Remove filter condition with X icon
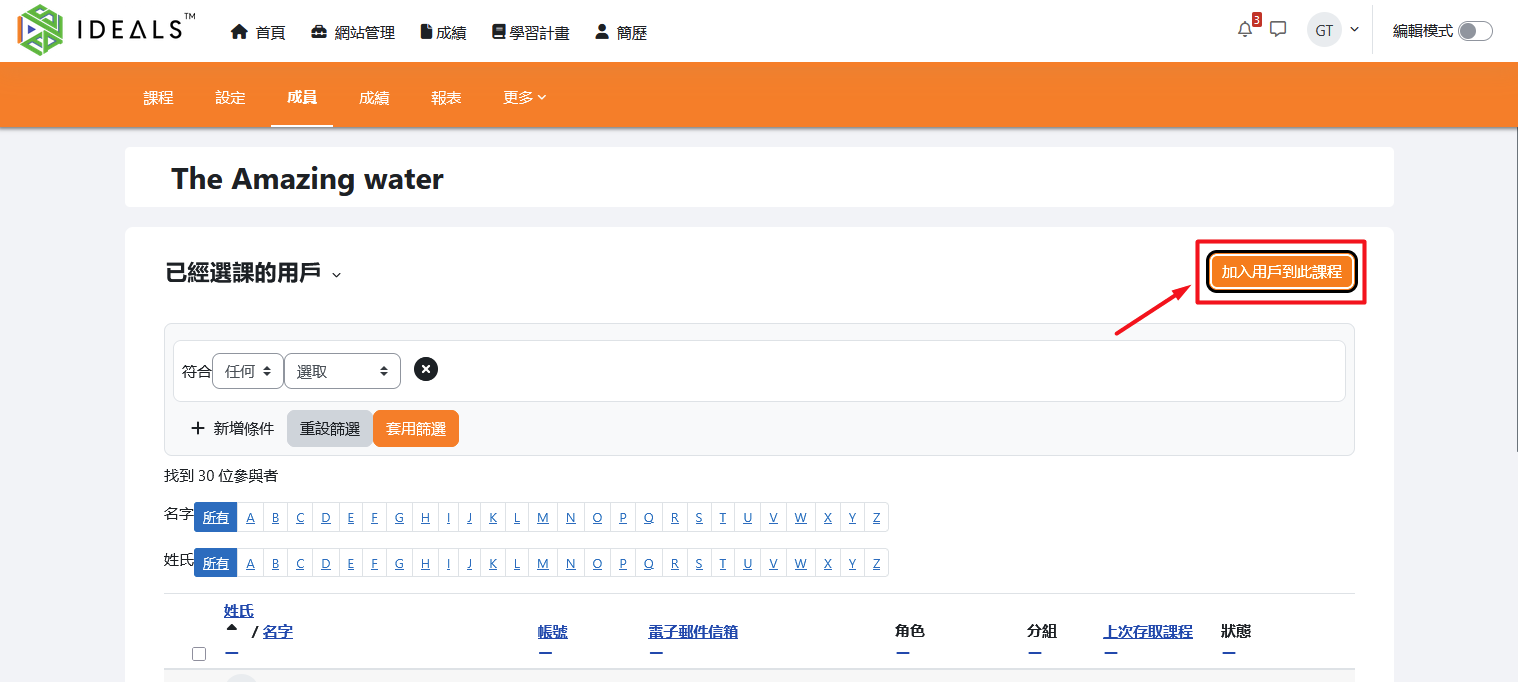Image resolution: width=1518 pixels, height=682 pixels. tap(426, 370)
